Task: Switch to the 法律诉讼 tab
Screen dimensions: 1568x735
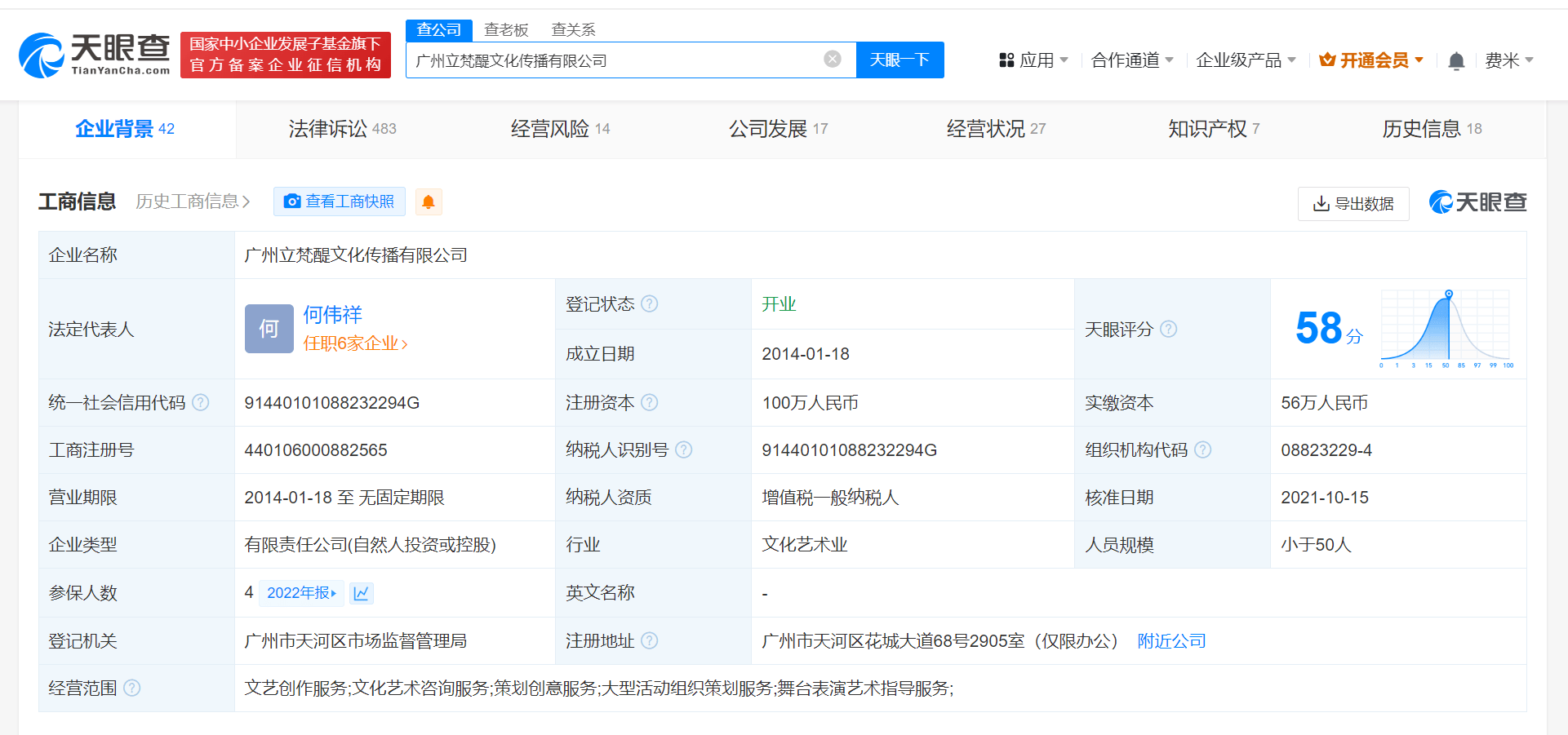Action: [343, 129]
